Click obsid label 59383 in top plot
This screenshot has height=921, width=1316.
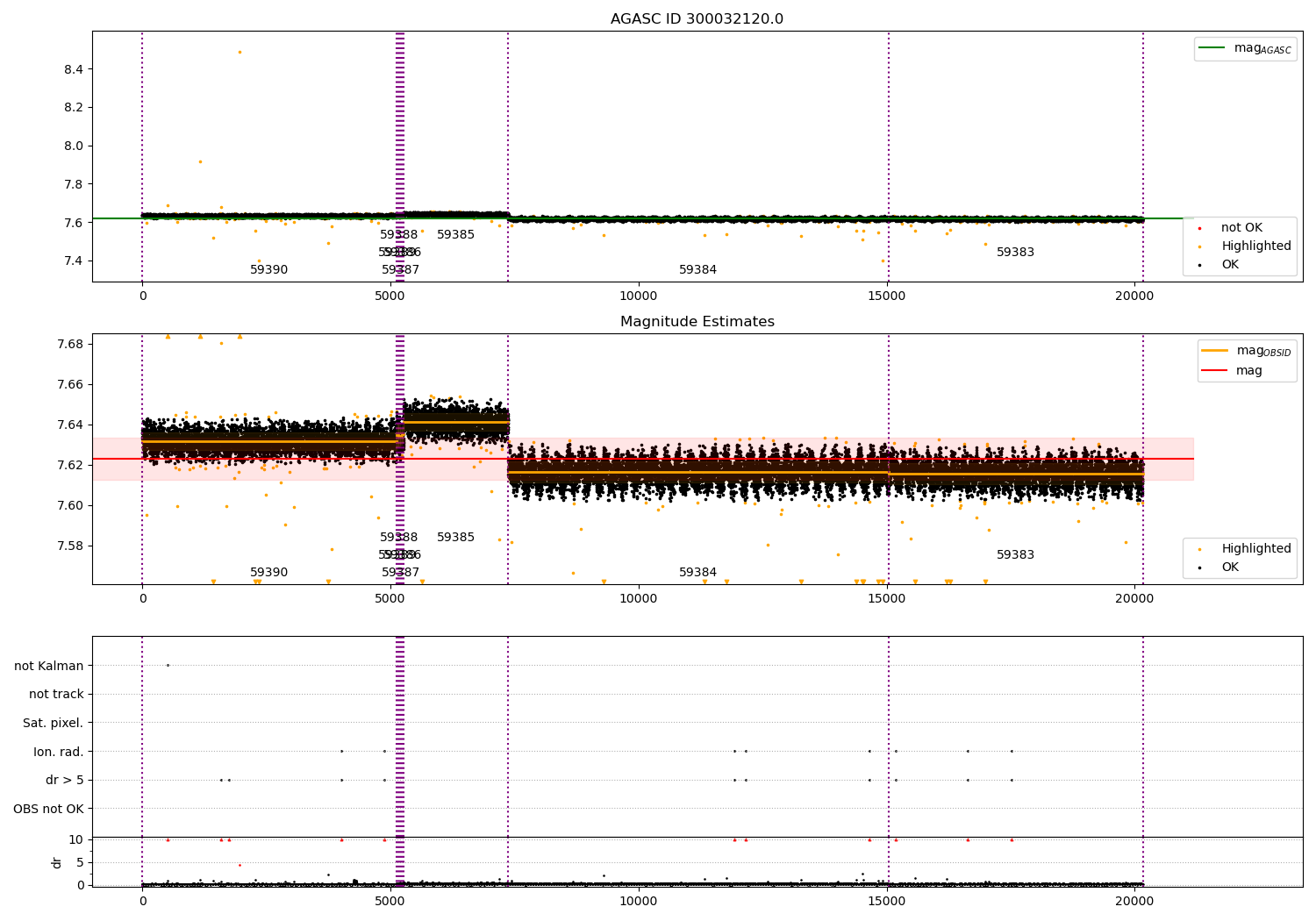click(1016, 253)
